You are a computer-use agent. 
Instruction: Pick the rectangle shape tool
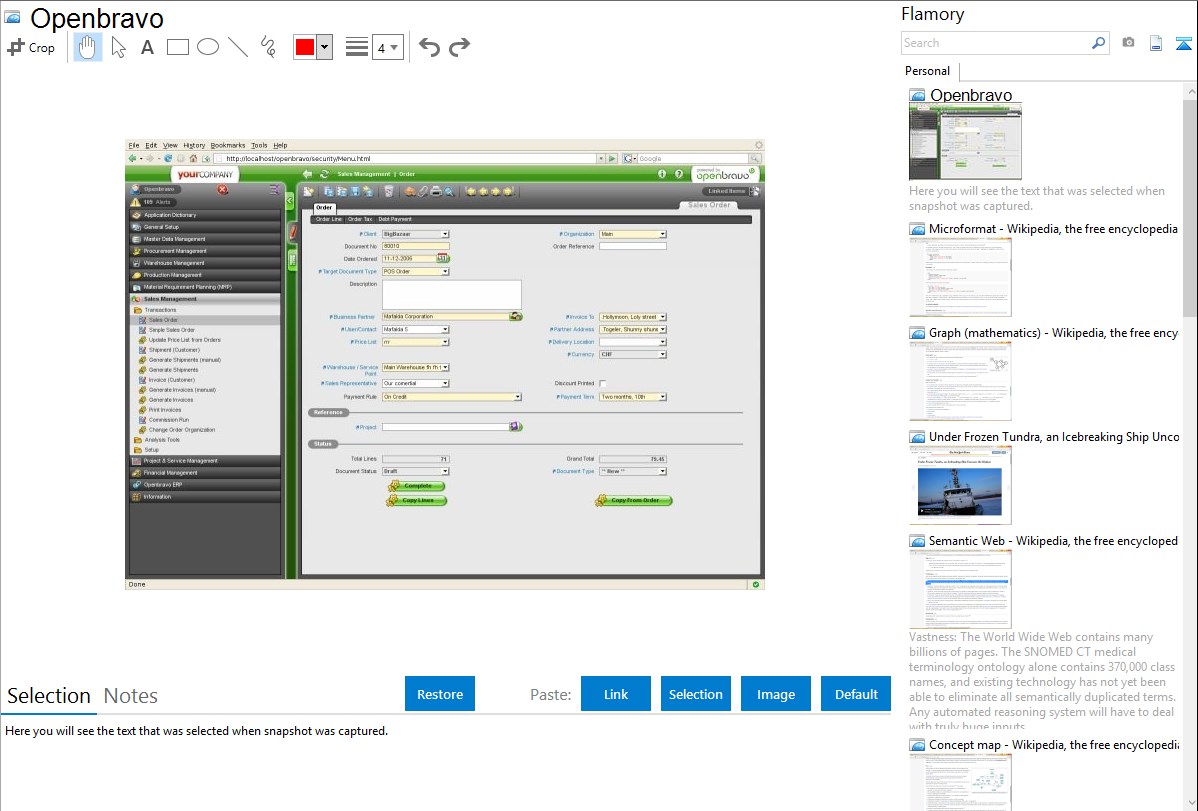[177, 47]
